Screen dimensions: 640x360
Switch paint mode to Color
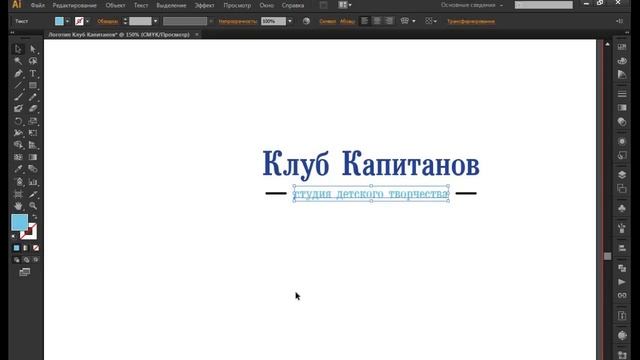pyautogui.click(x=16, y=248)
